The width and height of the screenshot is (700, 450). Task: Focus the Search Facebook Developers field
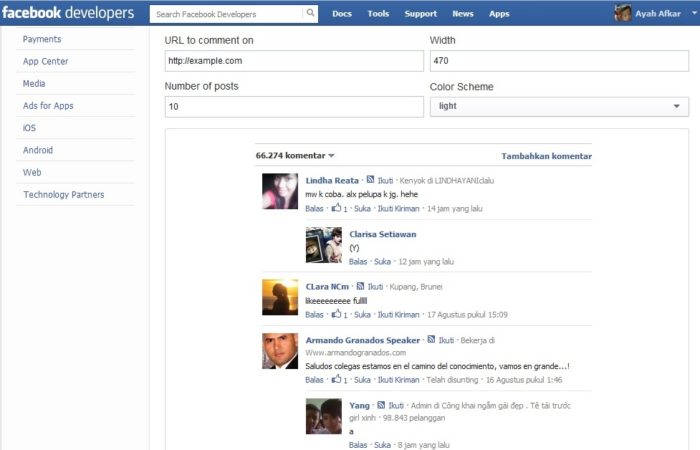[x=228, y=14]
